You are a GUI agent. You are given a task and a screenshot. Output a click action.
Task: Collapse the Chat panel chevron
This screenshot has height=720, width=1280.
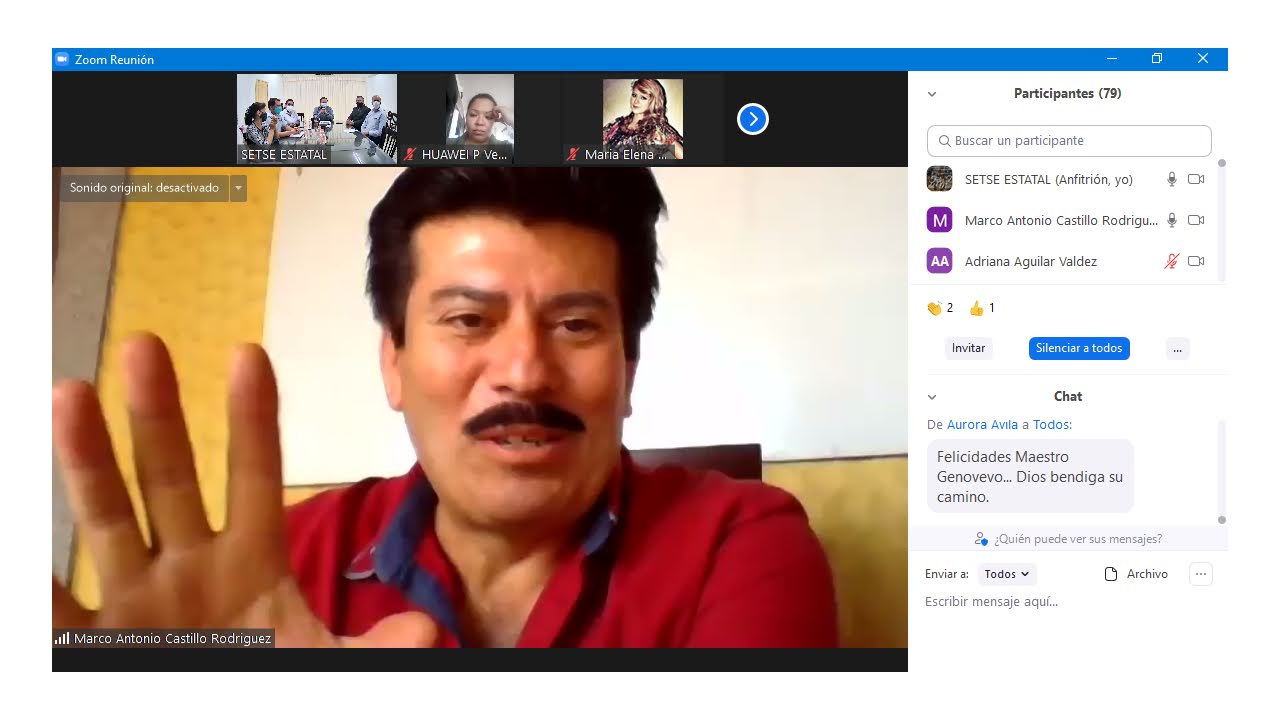(932, 397)
